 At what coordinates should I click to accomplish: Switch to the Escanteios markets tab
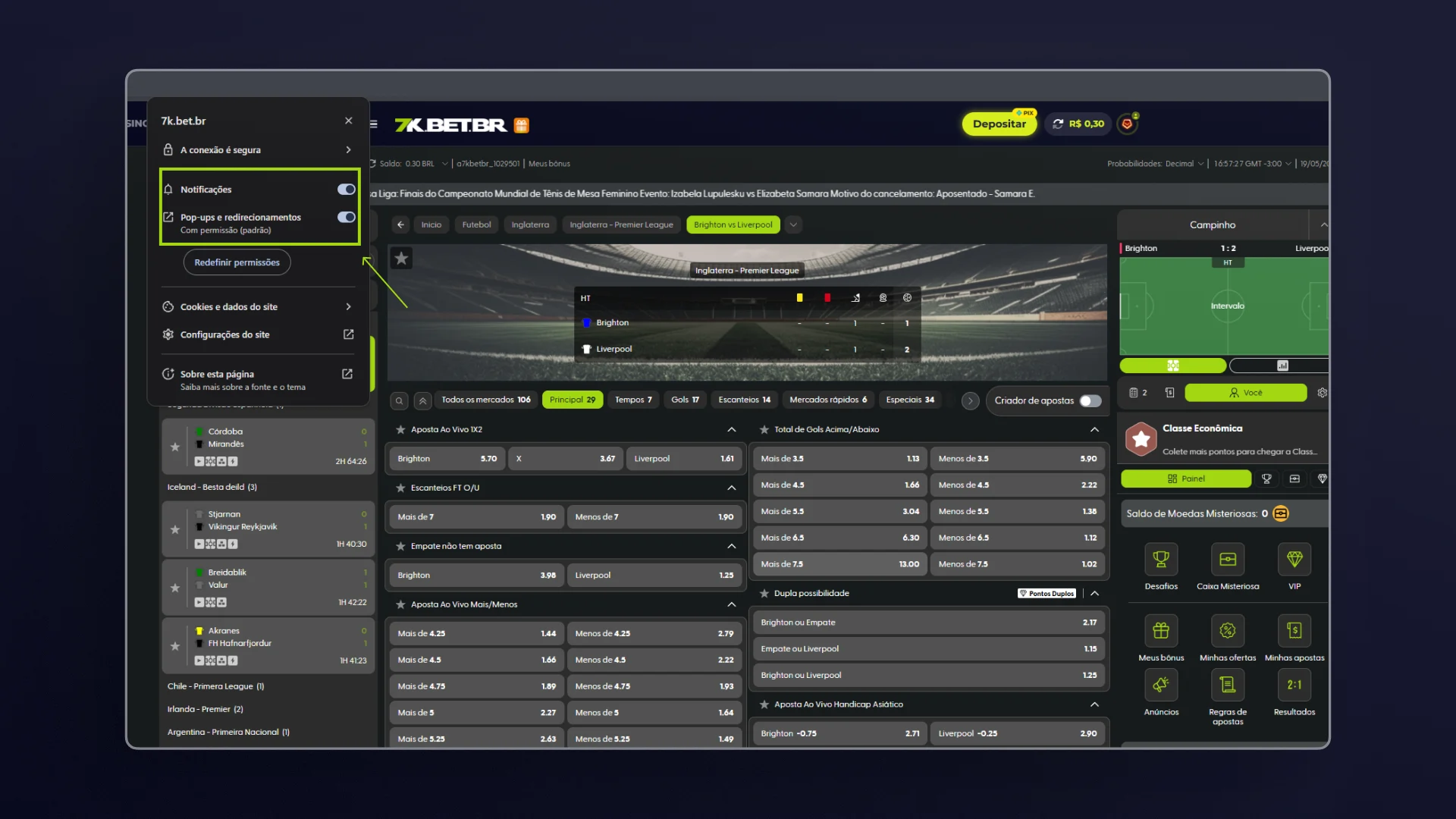tap(744, 400)
